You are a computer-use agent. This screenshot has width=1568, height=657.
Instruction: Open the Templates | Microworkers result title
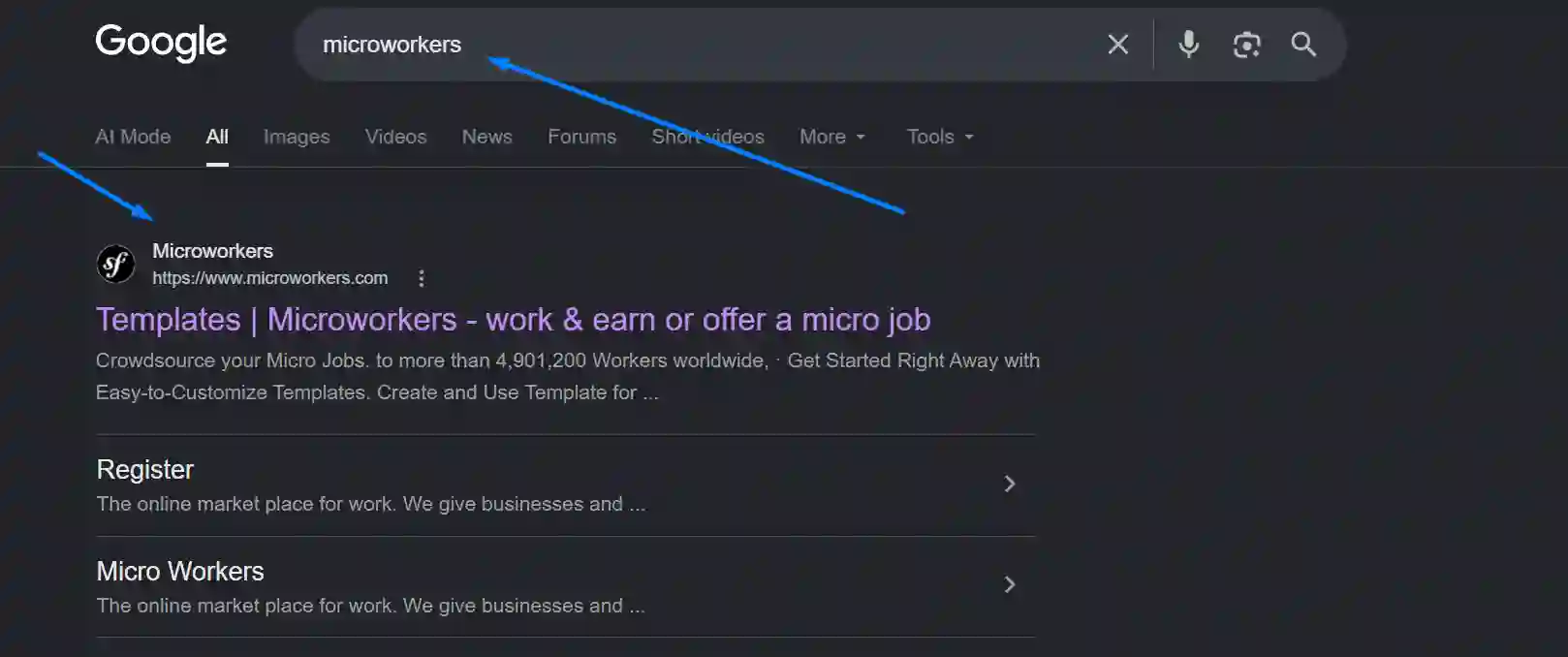[513, 320]
